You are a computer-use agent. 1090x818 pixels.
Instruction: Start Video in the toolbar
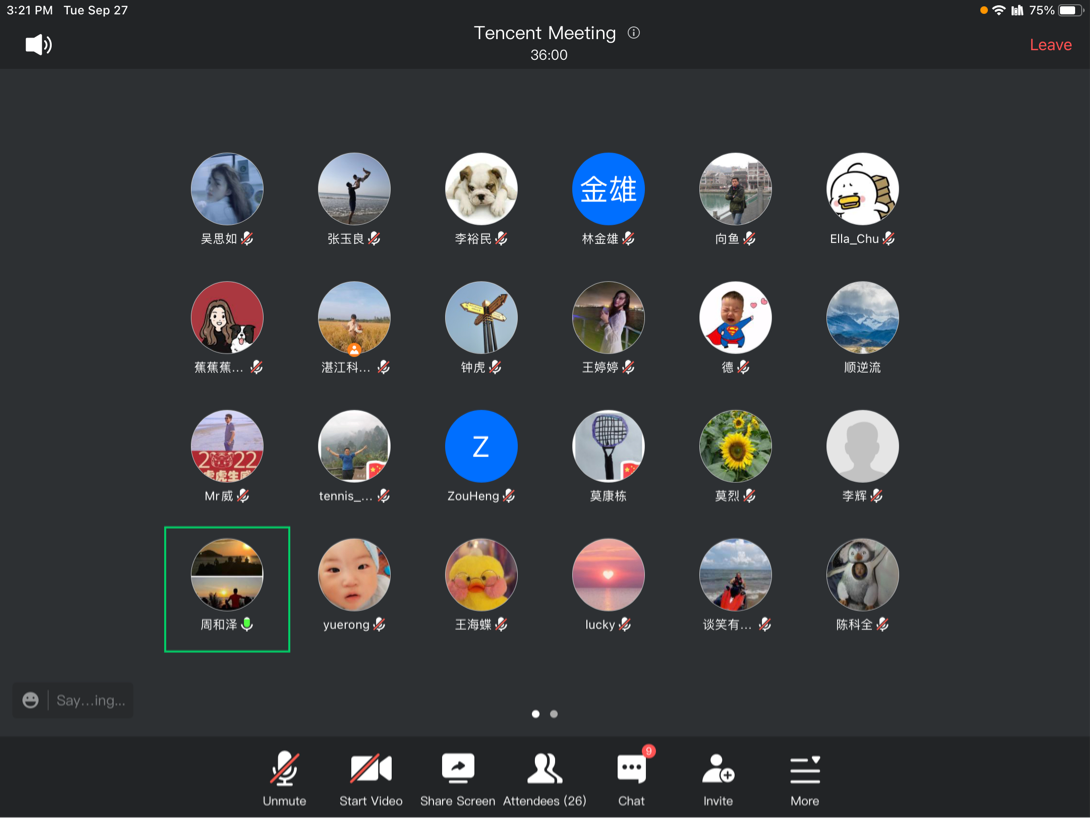(371, 778)
